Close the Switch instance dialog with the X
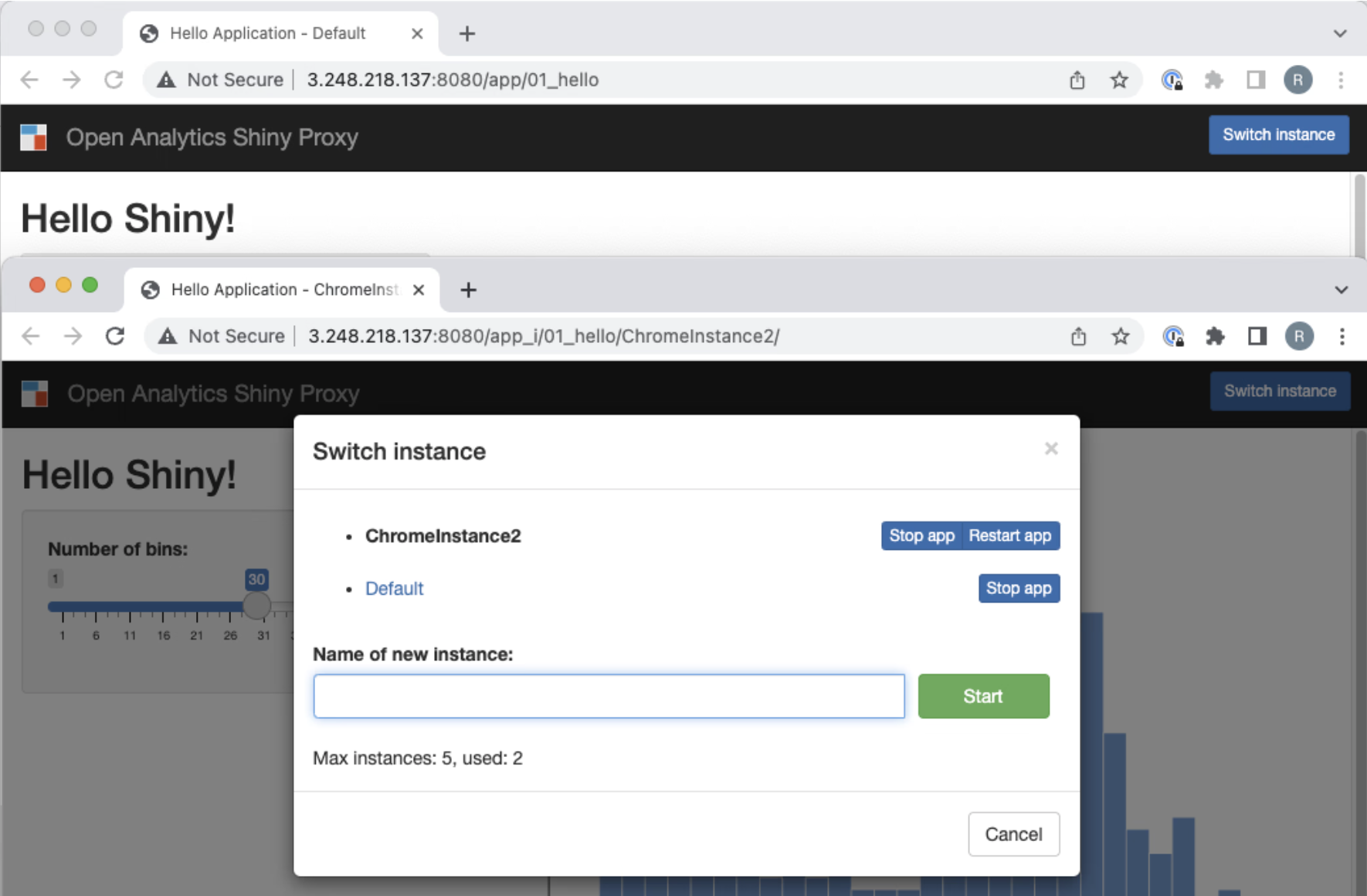The image size is (1367, 896). [x=1051, y=448]
